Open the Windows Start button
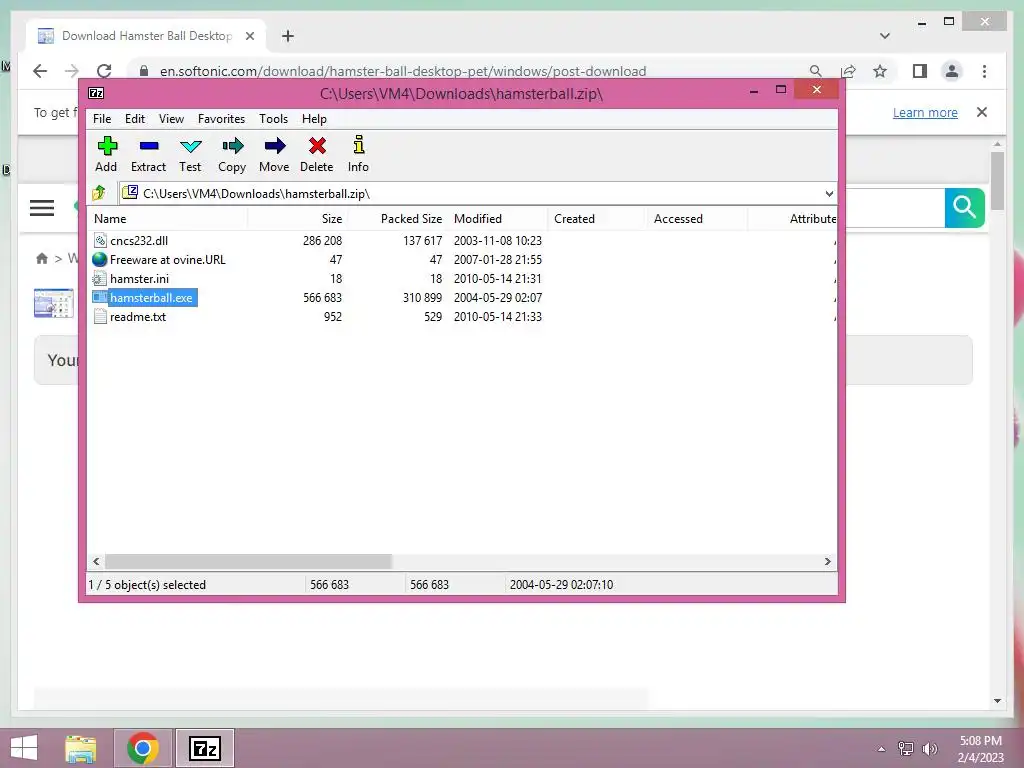This screenshot has height=768, width=1024. [x=24, y=748]
